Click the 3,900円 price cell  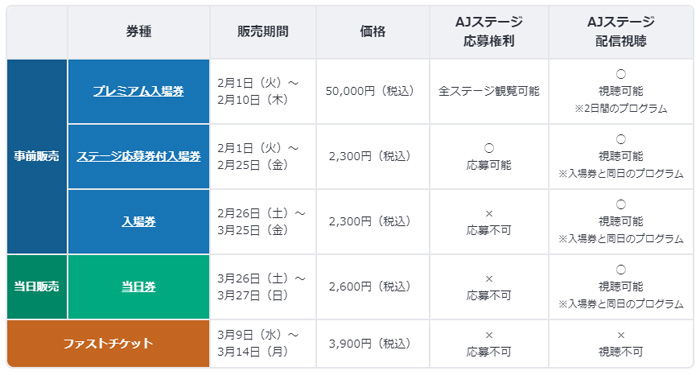point(373,343)
